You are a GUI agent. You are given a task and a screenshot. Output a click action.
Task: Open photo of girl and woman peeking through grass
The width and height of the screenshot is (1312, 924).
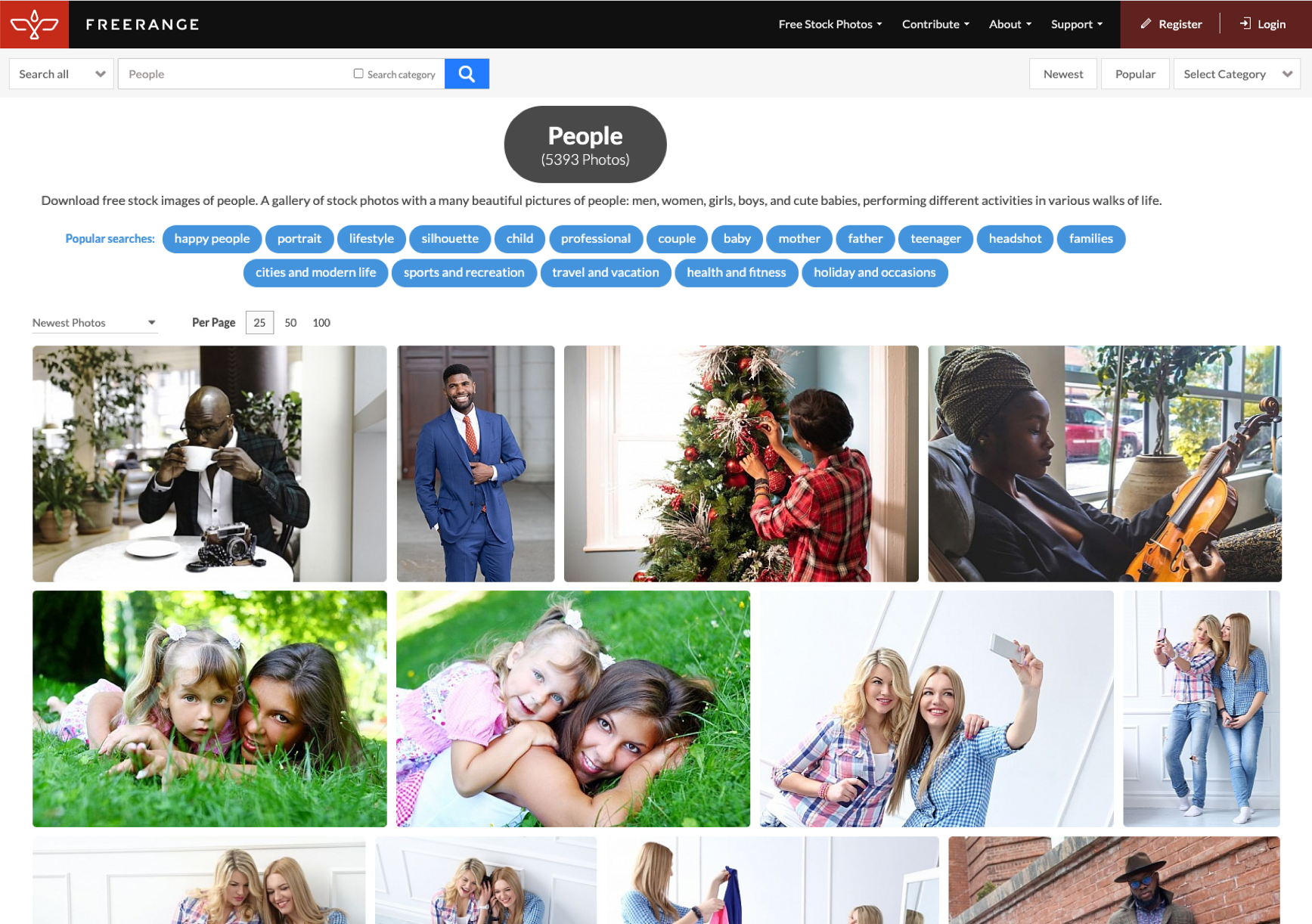[x=209, y=709]
